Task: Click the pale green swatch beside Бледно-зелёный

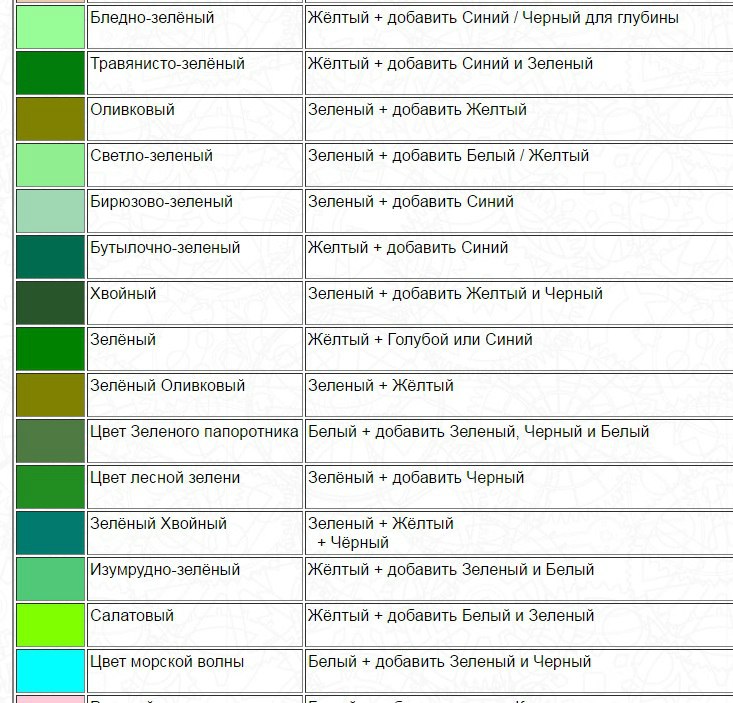Action: click(50, 27)
